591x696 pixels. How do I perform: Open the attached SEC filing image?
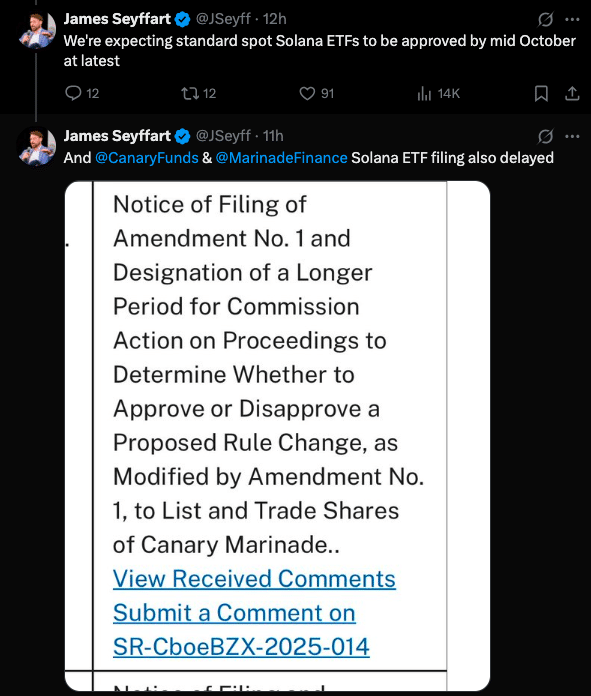[278, 435]
